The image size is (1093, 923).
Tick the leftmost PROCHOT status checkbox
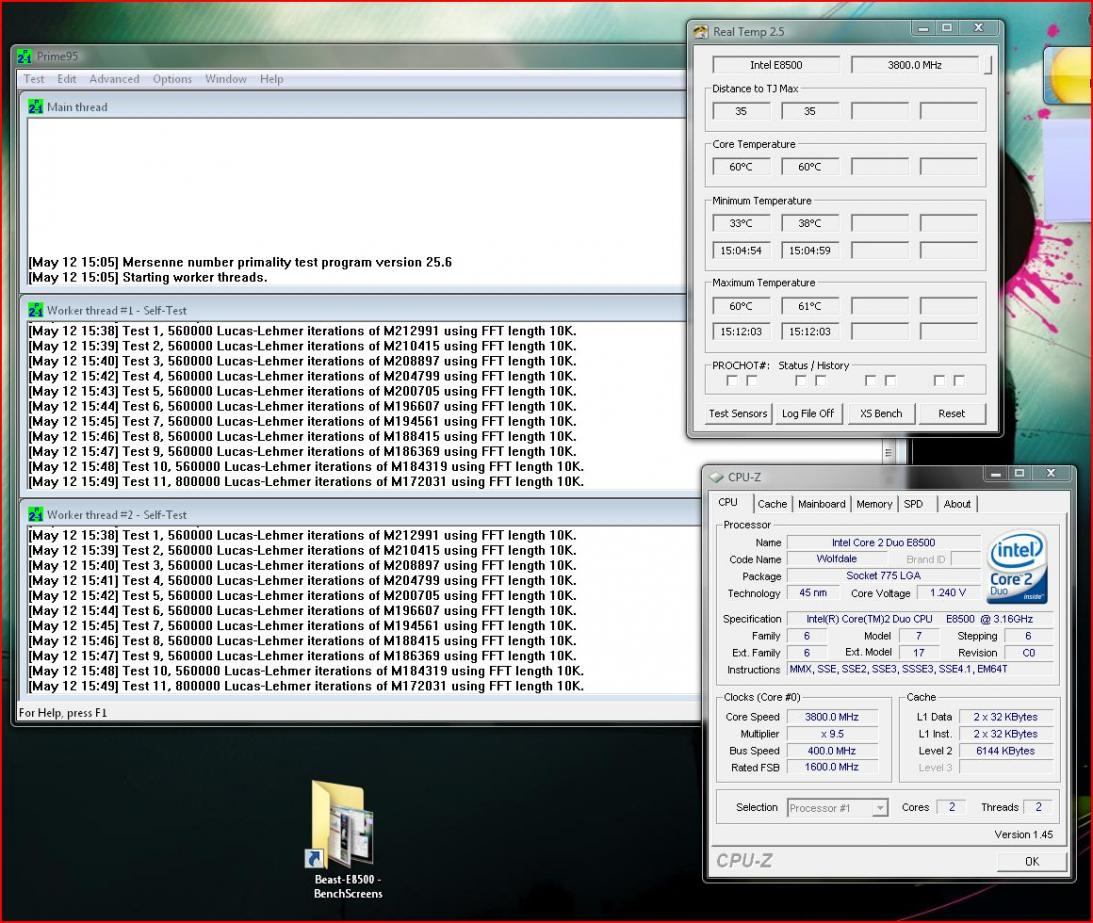pyautogui.click(x=731, y=381)
